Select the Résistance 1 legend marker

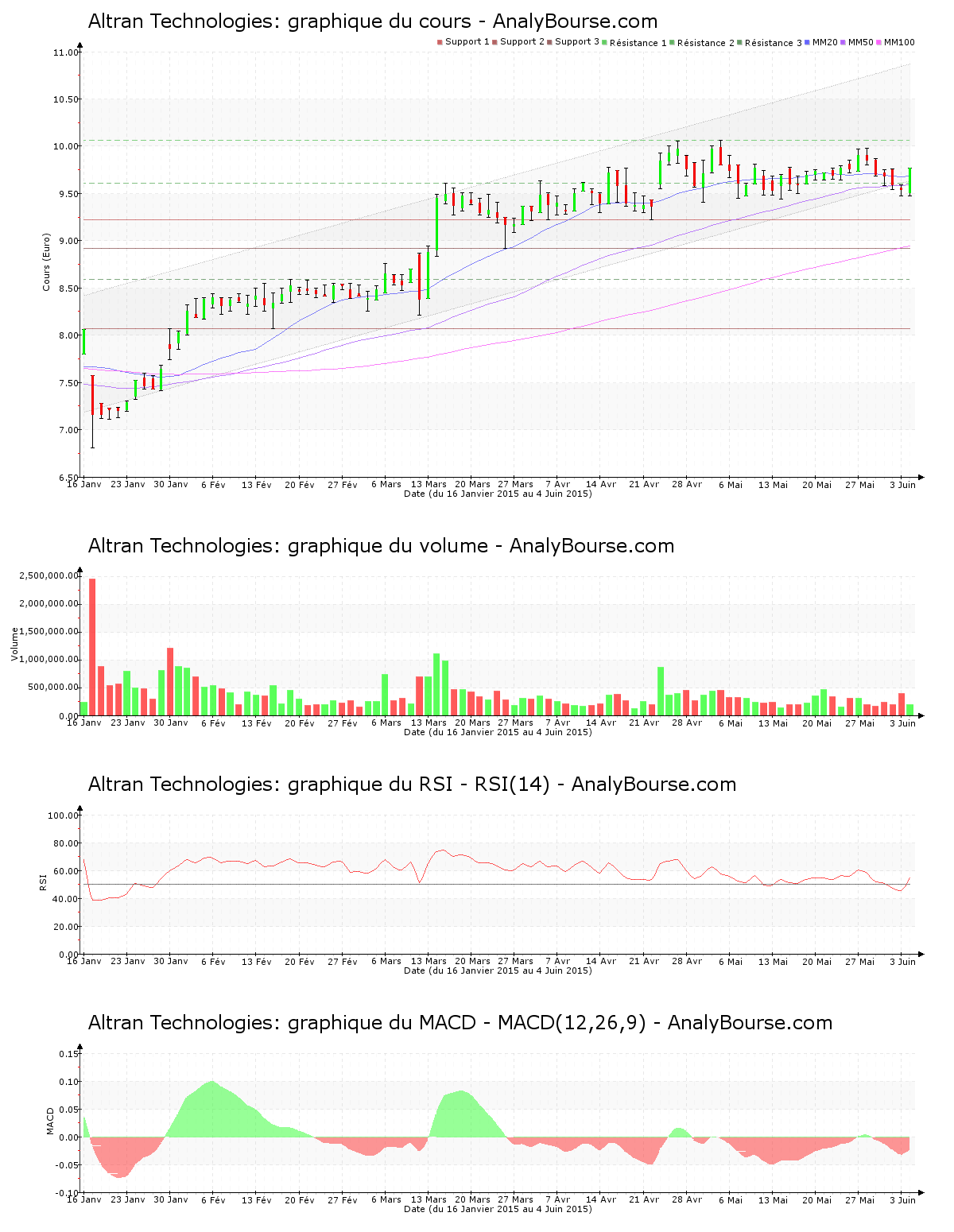(604, 42)
